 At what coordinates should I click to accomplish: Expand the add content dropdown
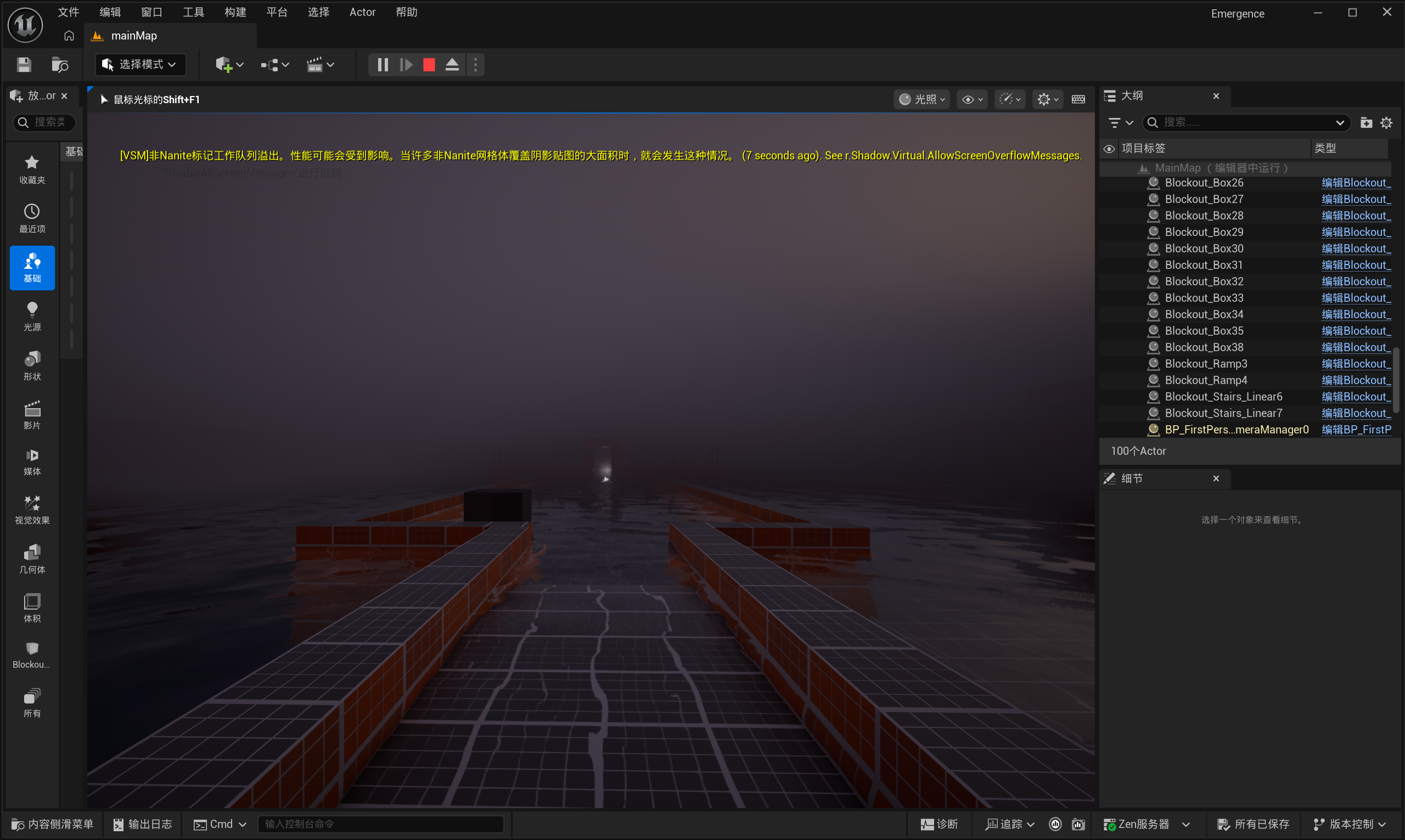point(229,65)
